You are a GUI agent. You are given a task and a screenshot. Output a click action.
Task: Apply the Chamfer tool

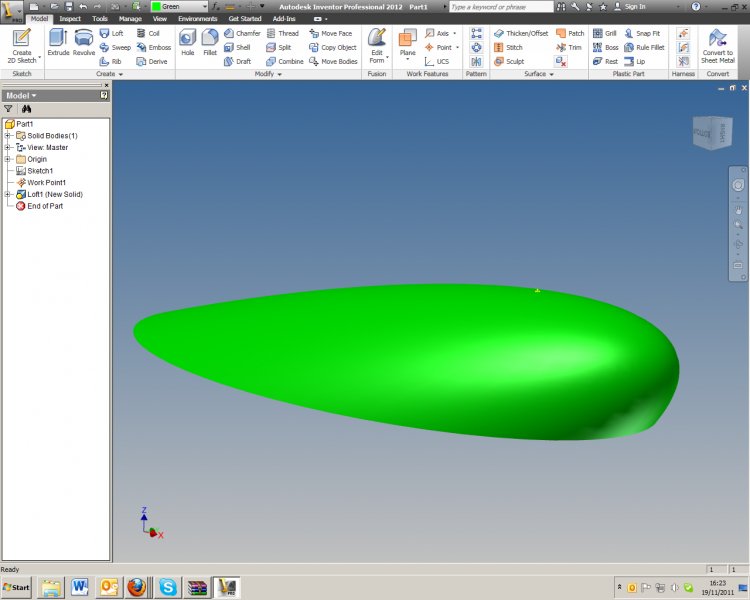(242, 33)
